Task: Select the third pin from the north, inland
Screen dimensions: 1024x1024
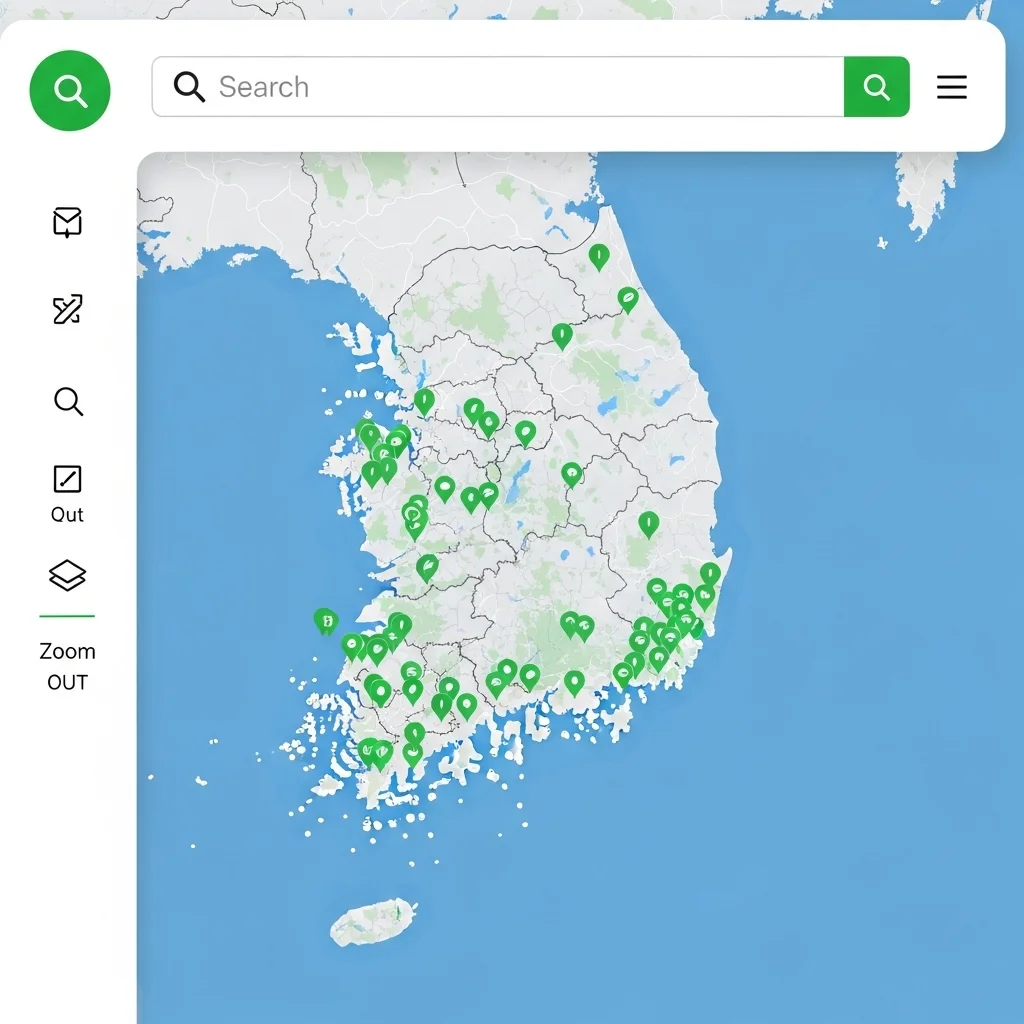Action: [562, 335]
